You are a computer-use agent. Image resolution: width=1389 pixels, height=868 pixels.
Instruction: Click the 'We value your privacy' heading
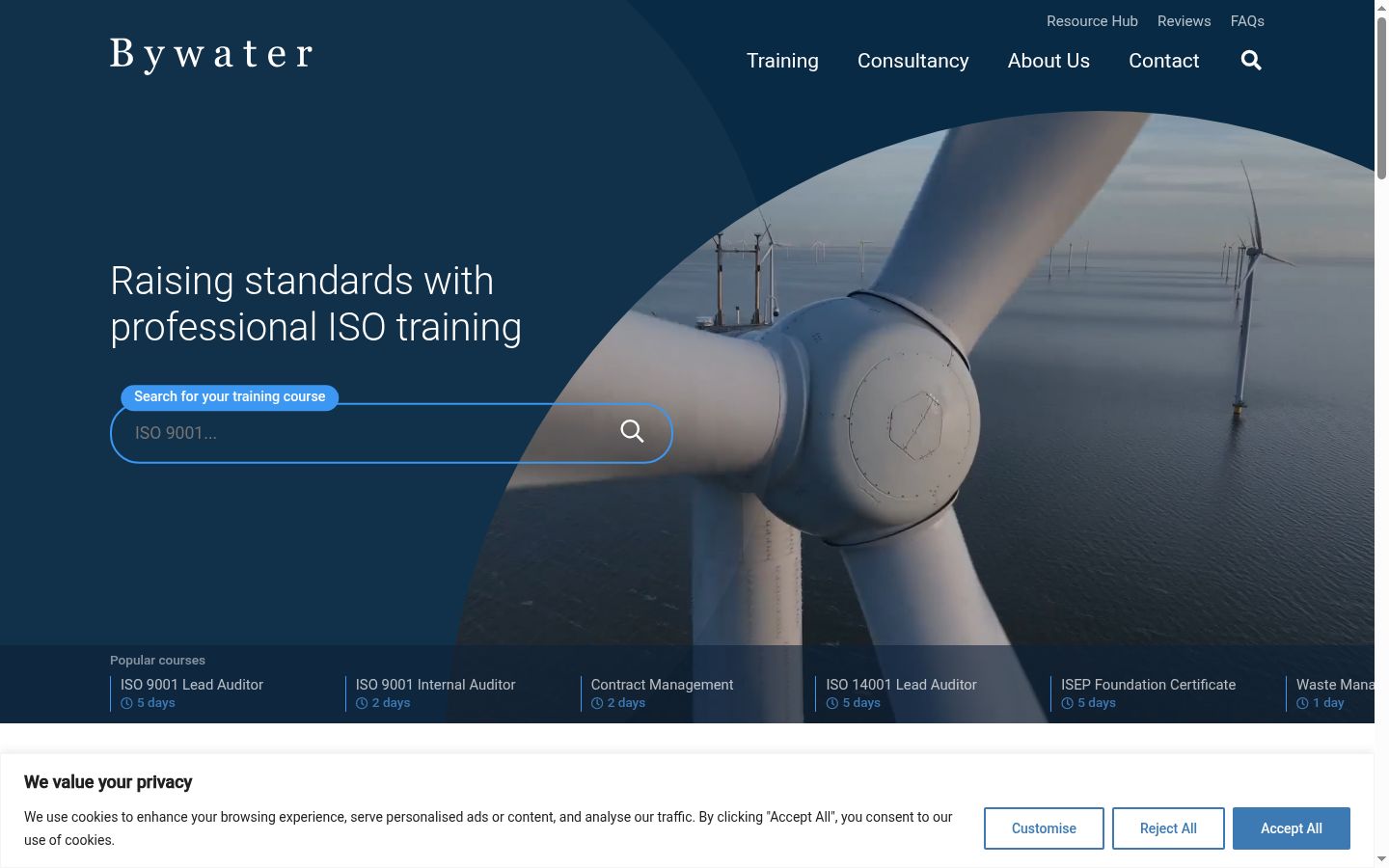(108, 782)
